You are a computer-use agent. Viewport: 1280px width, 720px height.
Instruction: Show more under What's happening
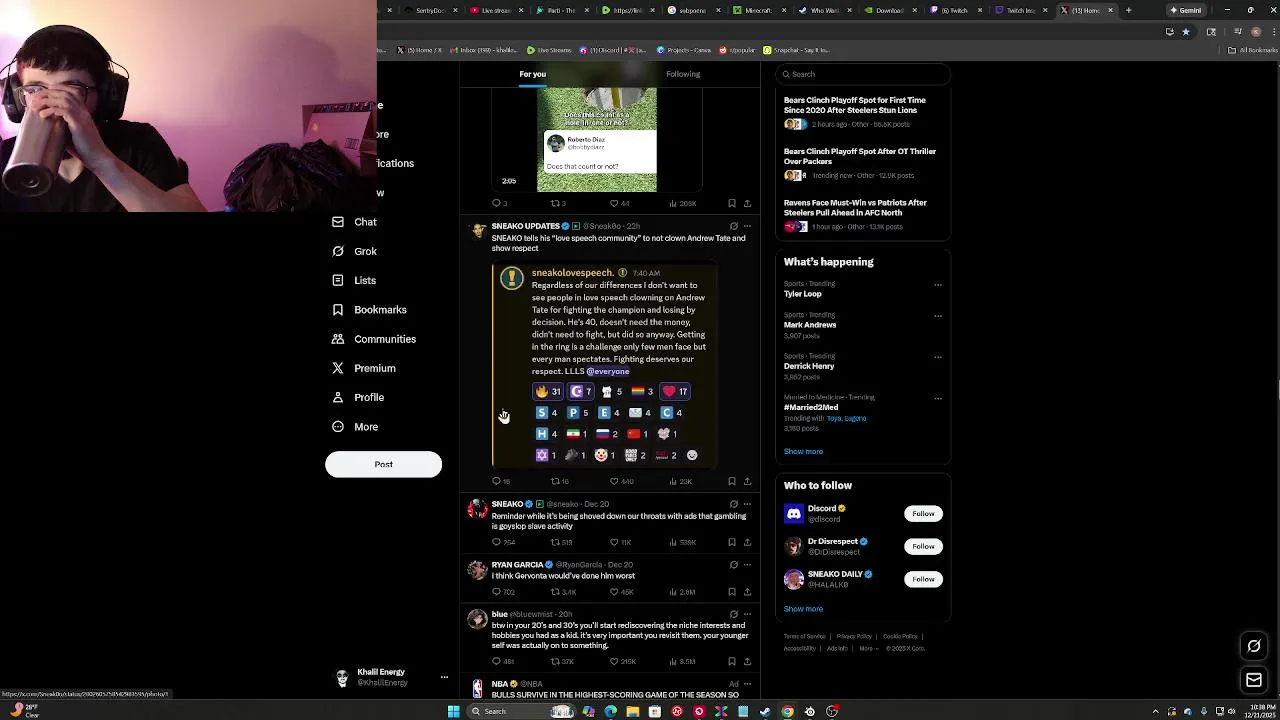[x=803, y=452]
